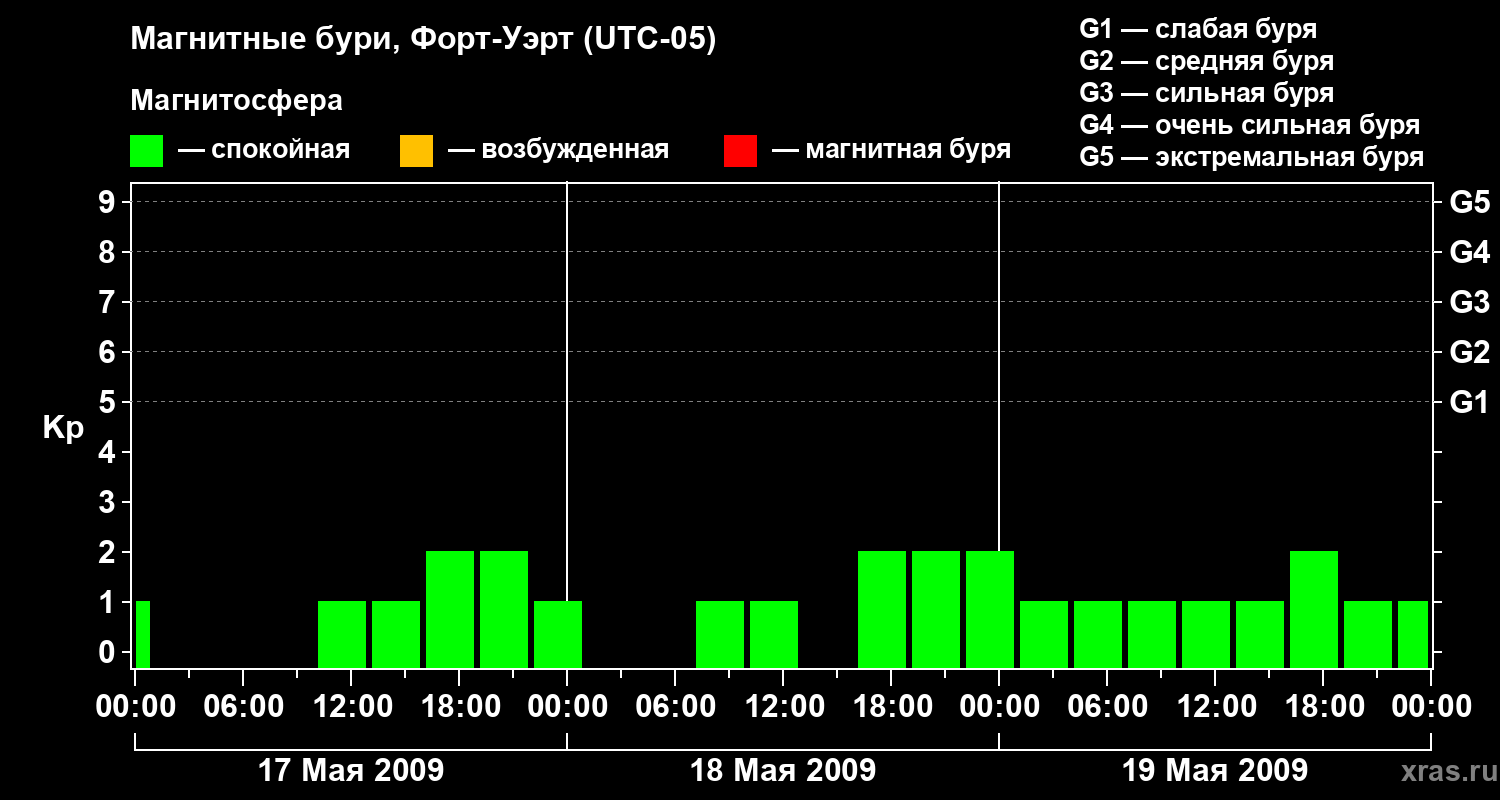This screenshot has width=1500, height=800.
Task: Click the date label 17 Мая 2009
Action: 351,770
